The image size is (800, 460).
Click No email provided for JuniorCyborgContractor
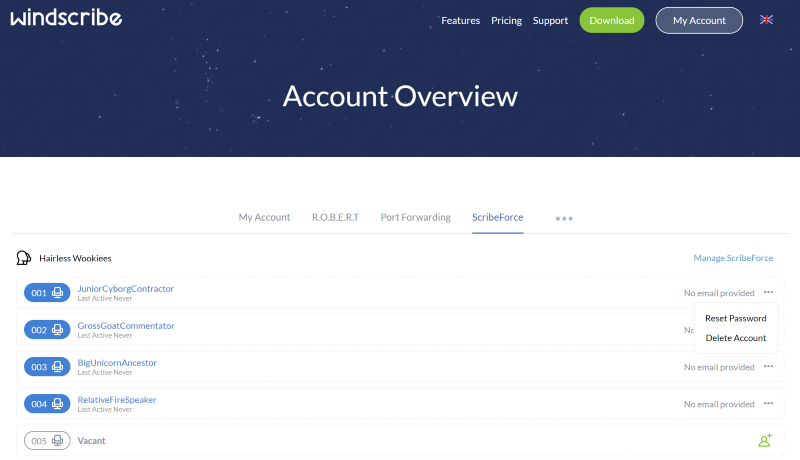[719, 293]
